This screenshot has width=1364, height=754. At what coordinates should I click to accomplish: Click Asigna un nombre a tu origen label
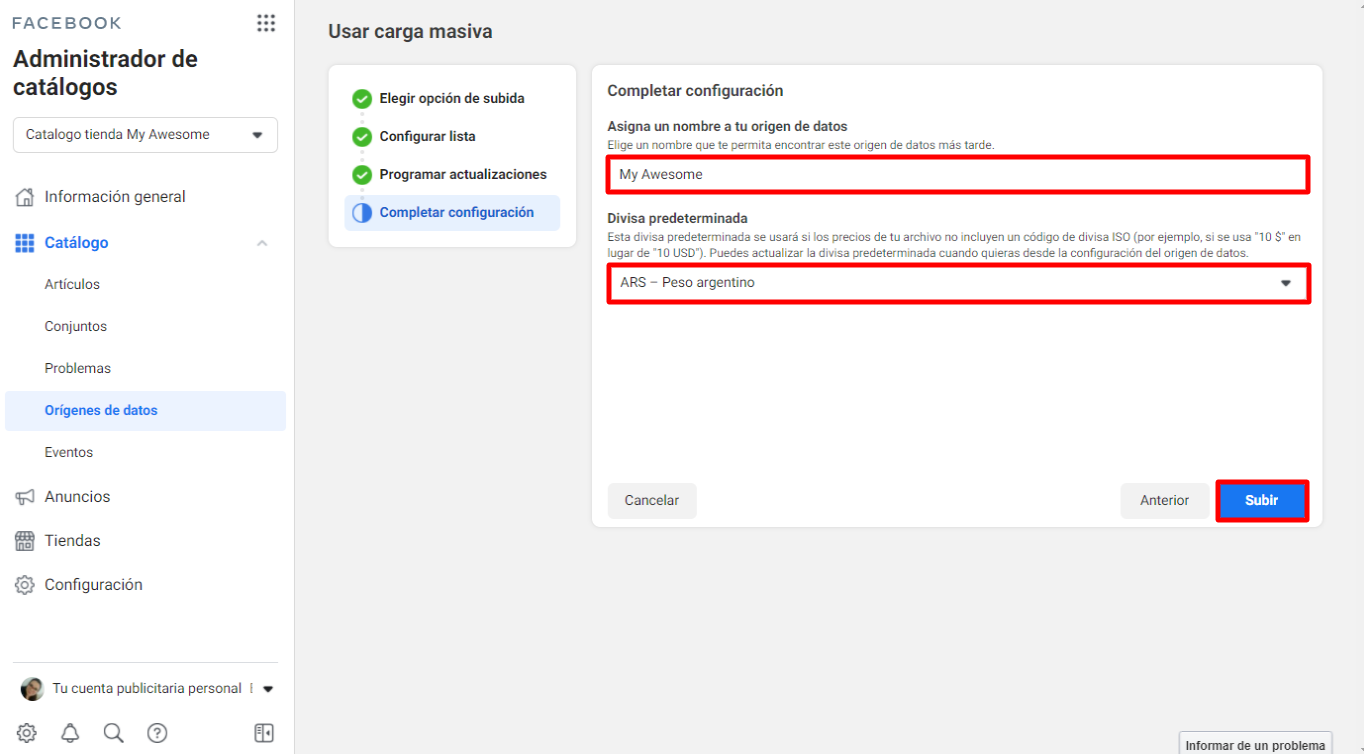728,127
